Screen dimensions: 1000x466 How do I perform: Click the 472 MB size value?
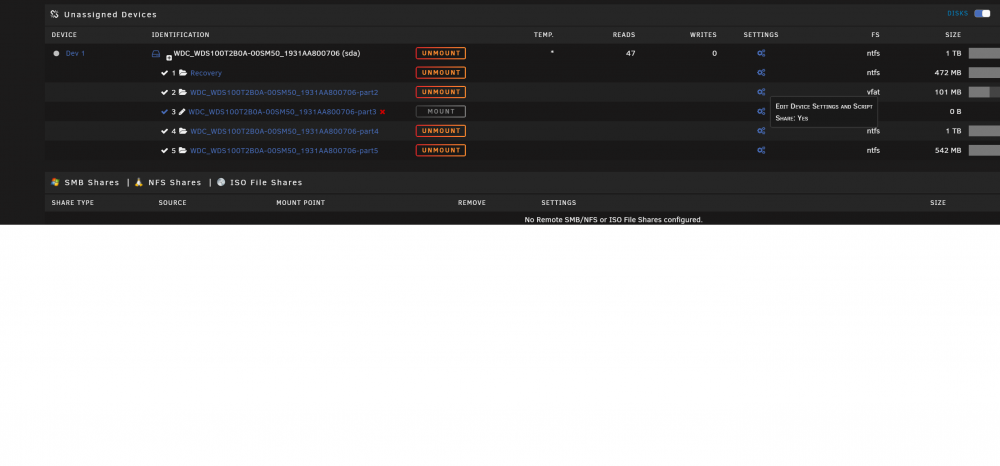tap(948, 73)
